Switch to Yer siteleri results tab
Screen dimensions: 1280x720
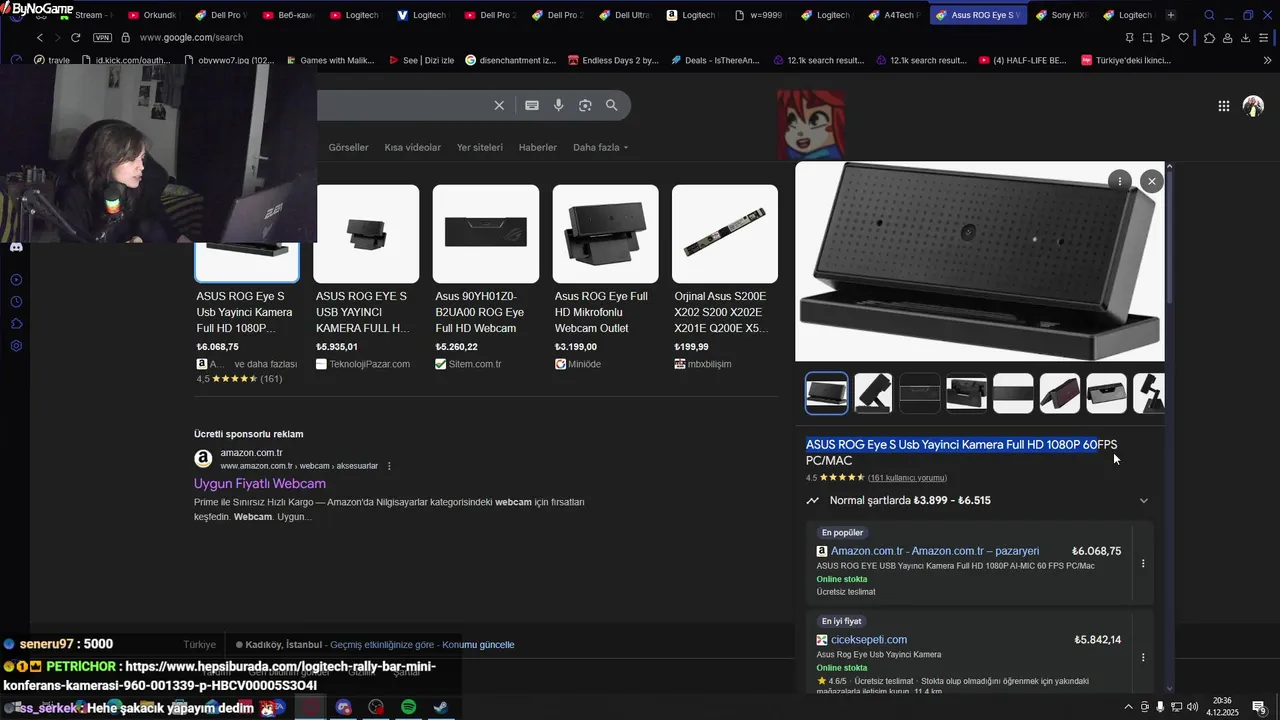click(x=480, y=147)
